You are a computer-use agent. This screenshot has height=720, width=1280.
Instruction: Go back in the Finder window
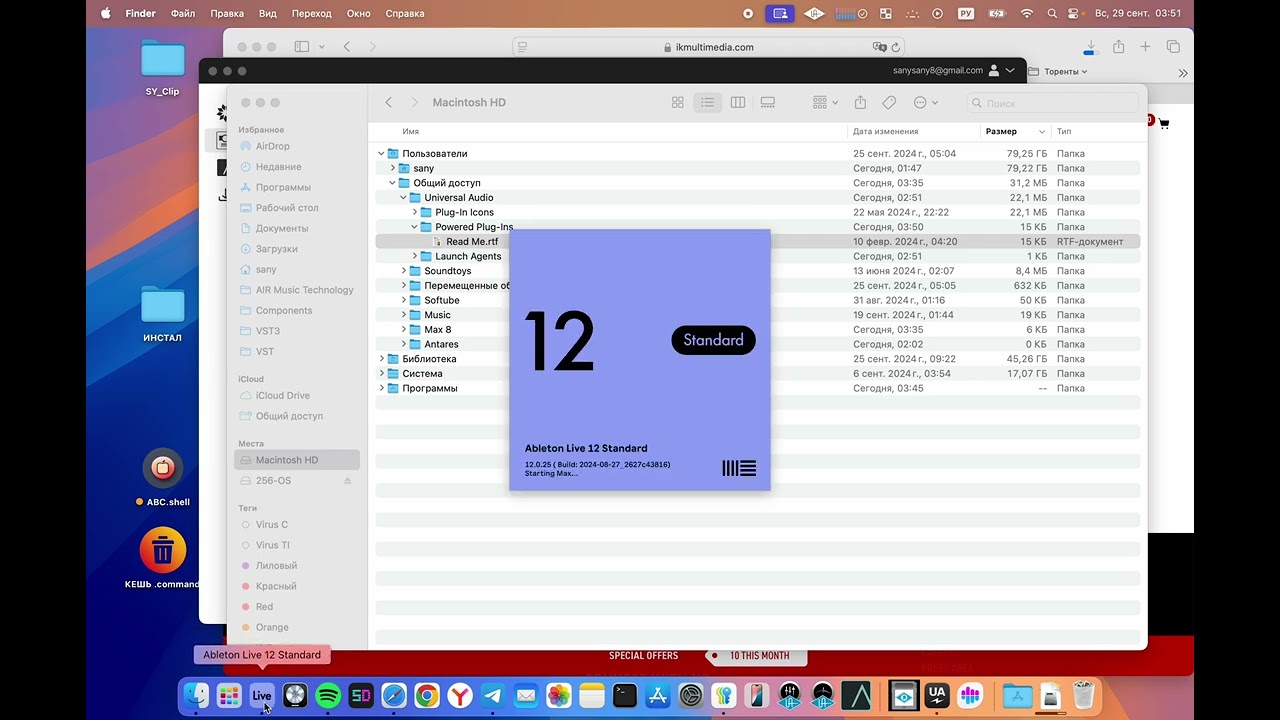coord(388,103)
